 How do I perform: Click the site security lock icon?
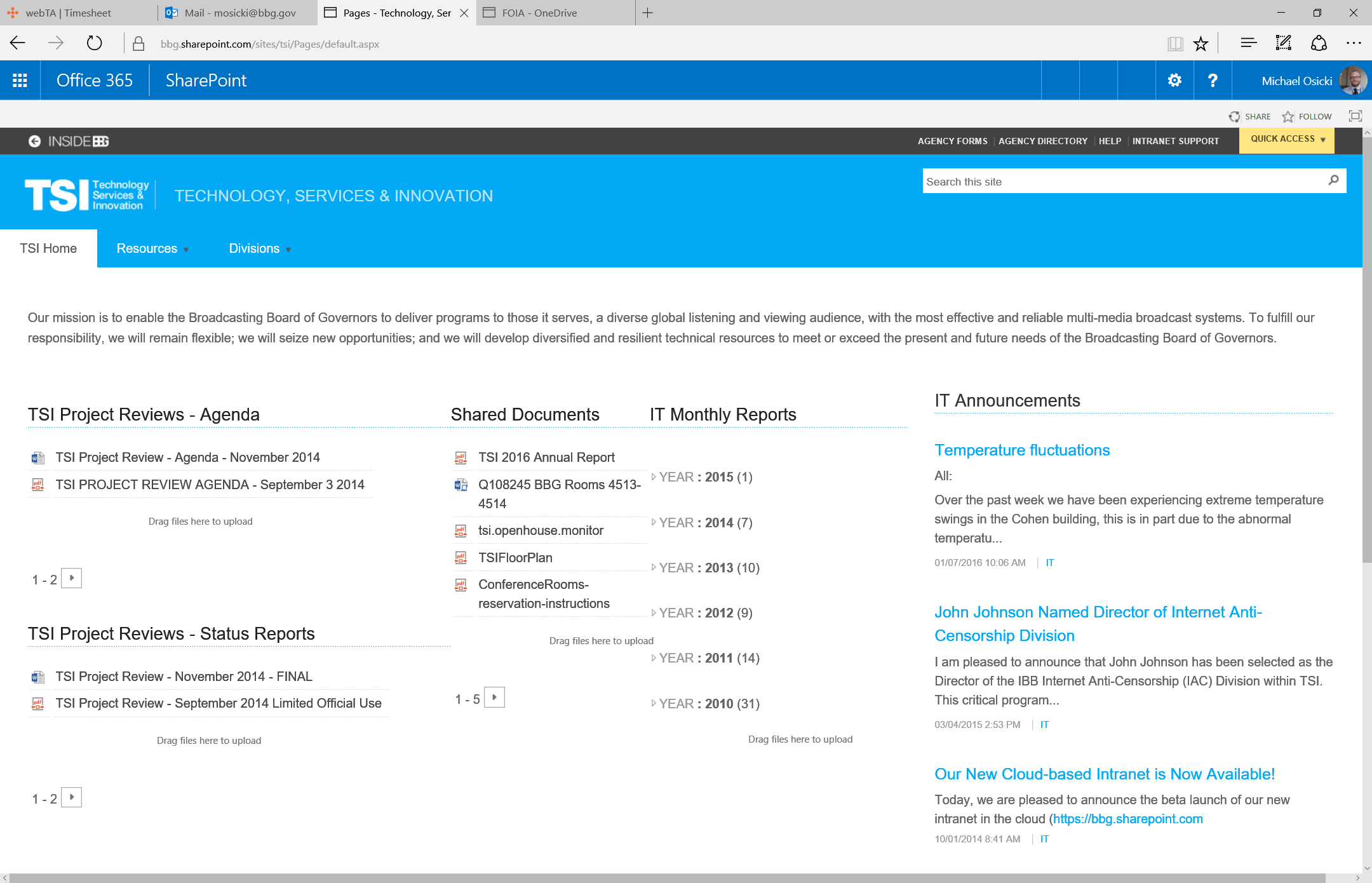[x=138, y=44]
